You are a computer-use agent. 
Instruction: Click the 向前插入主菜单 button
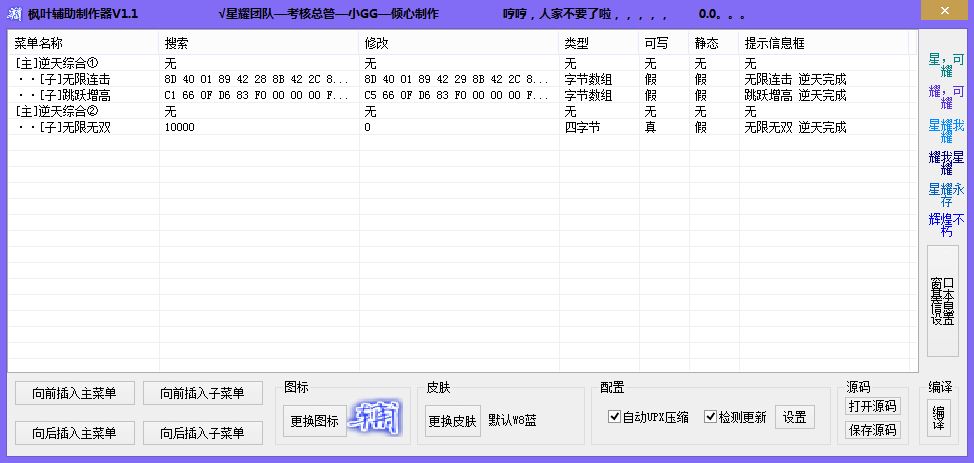click(x=75, y=393)
